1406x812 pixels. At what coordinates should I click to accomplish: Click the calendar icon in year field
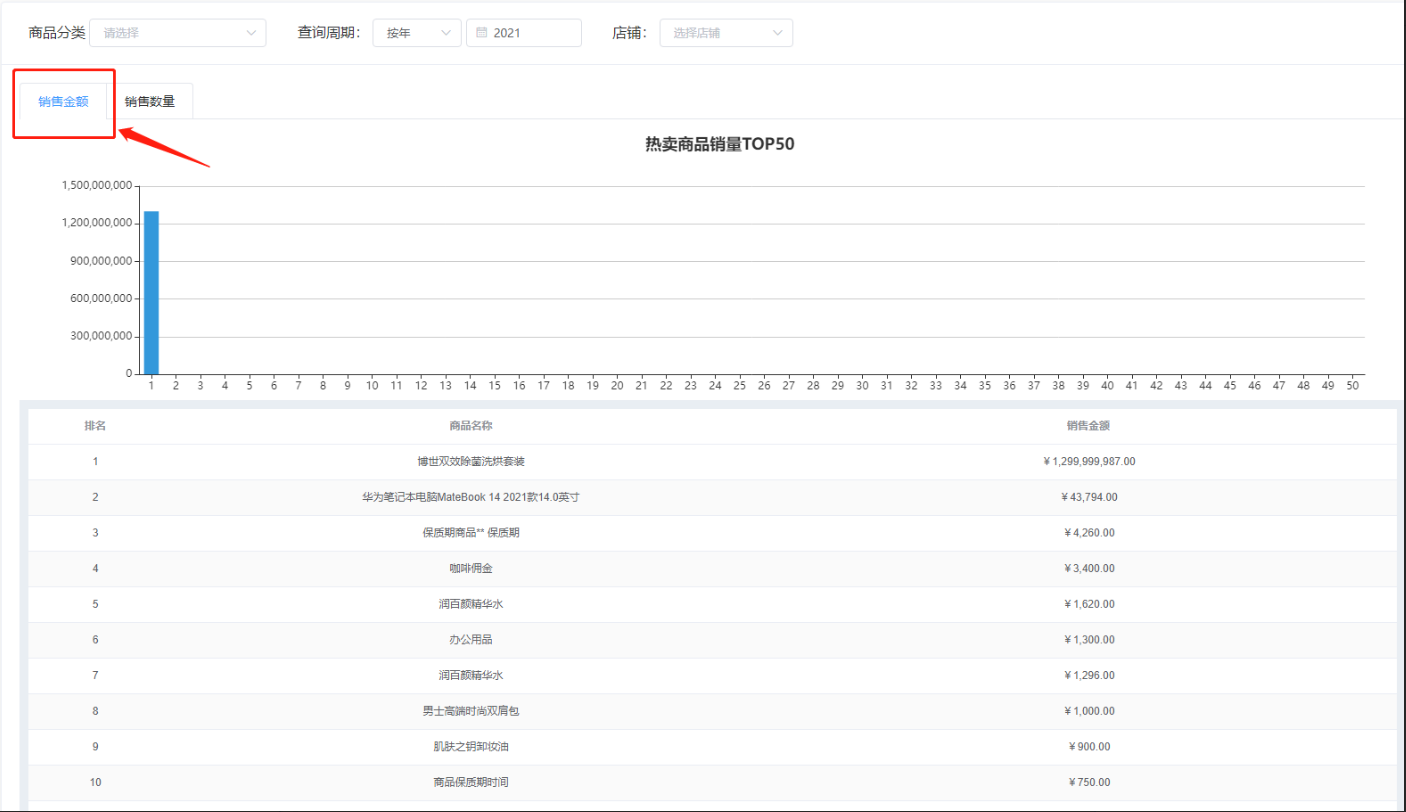[481, 33]
